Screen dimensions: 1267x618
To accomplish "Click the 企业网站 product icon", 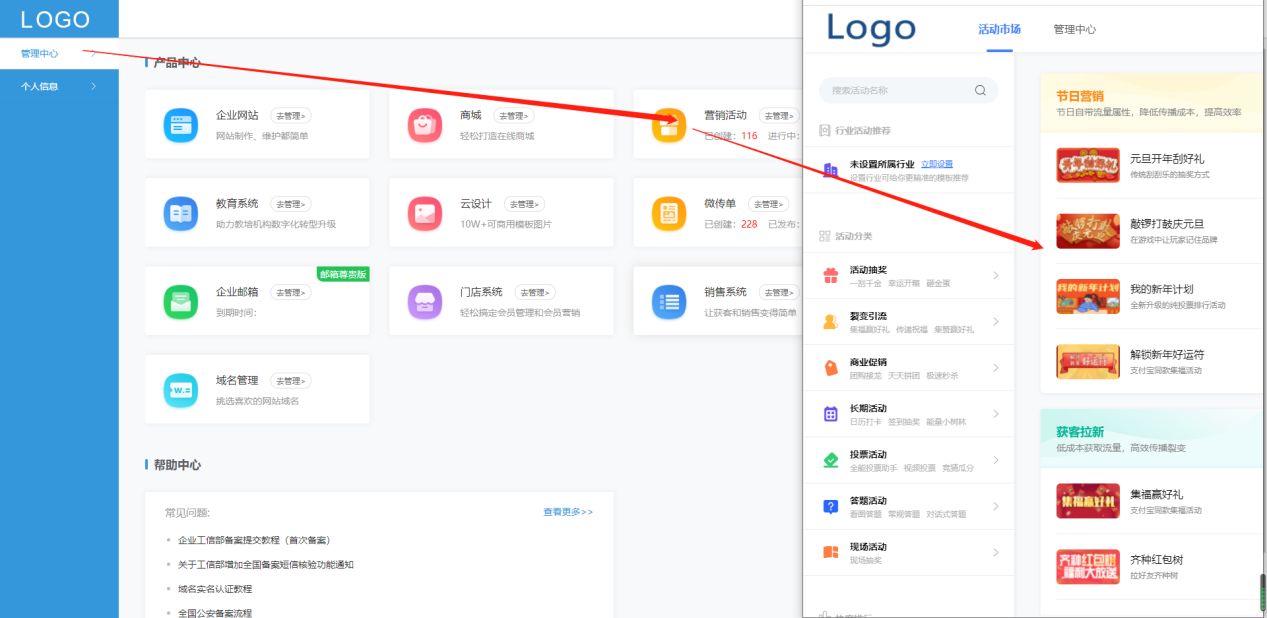I will click(x=181, y=125).
